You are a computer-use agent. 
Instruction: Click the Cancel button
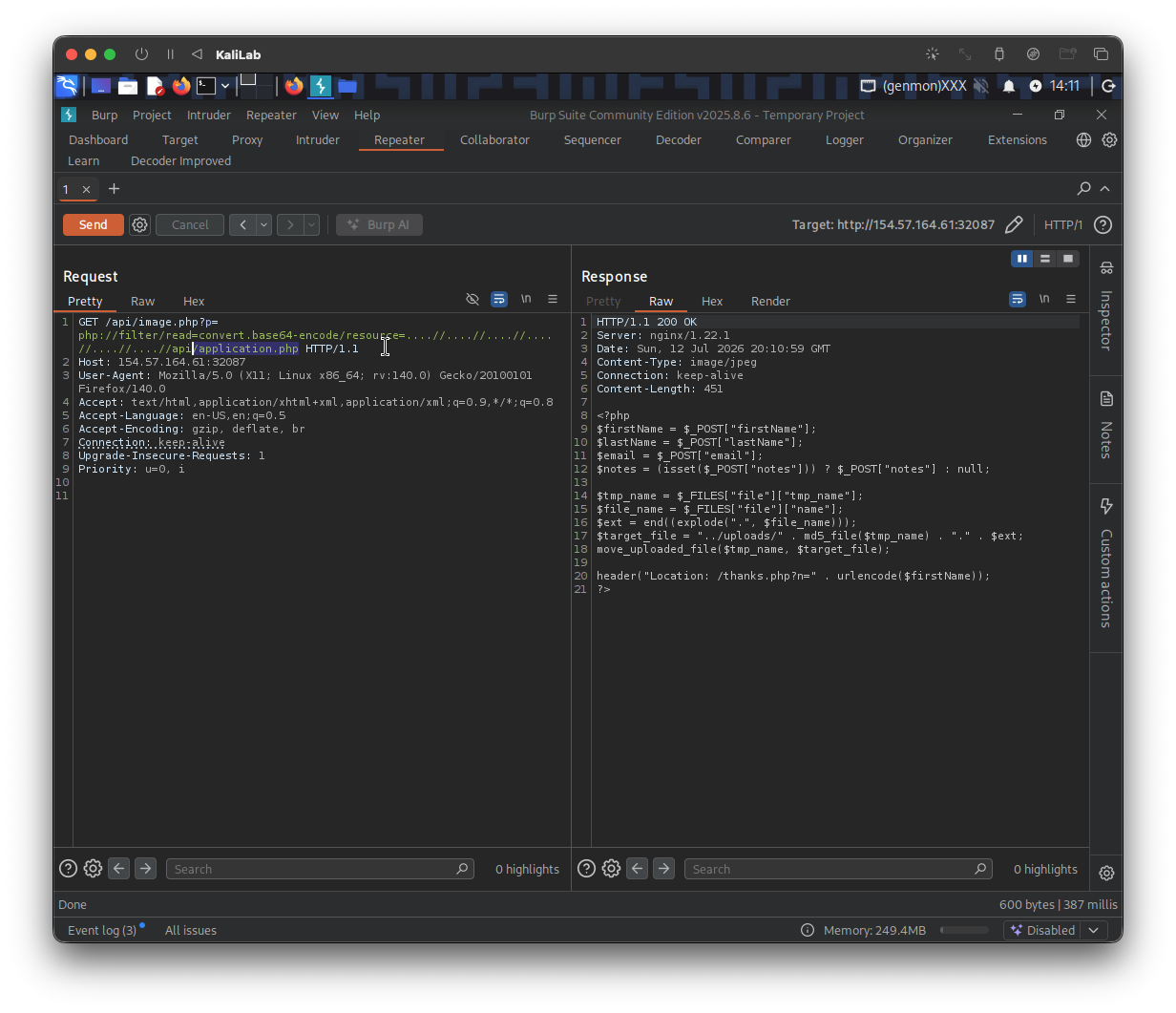[190, 224]
